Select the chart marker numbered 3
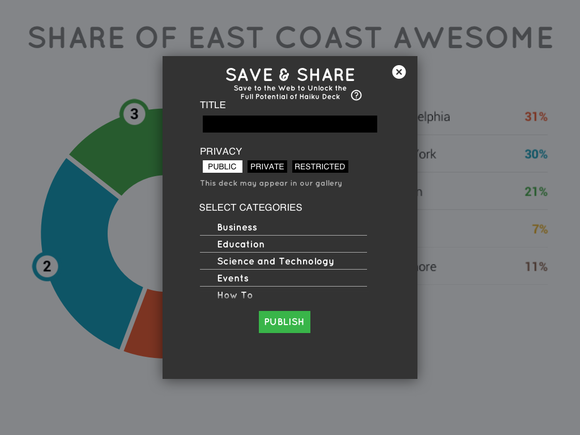Viewport: 580px width, 435px height. coord(134,114)
